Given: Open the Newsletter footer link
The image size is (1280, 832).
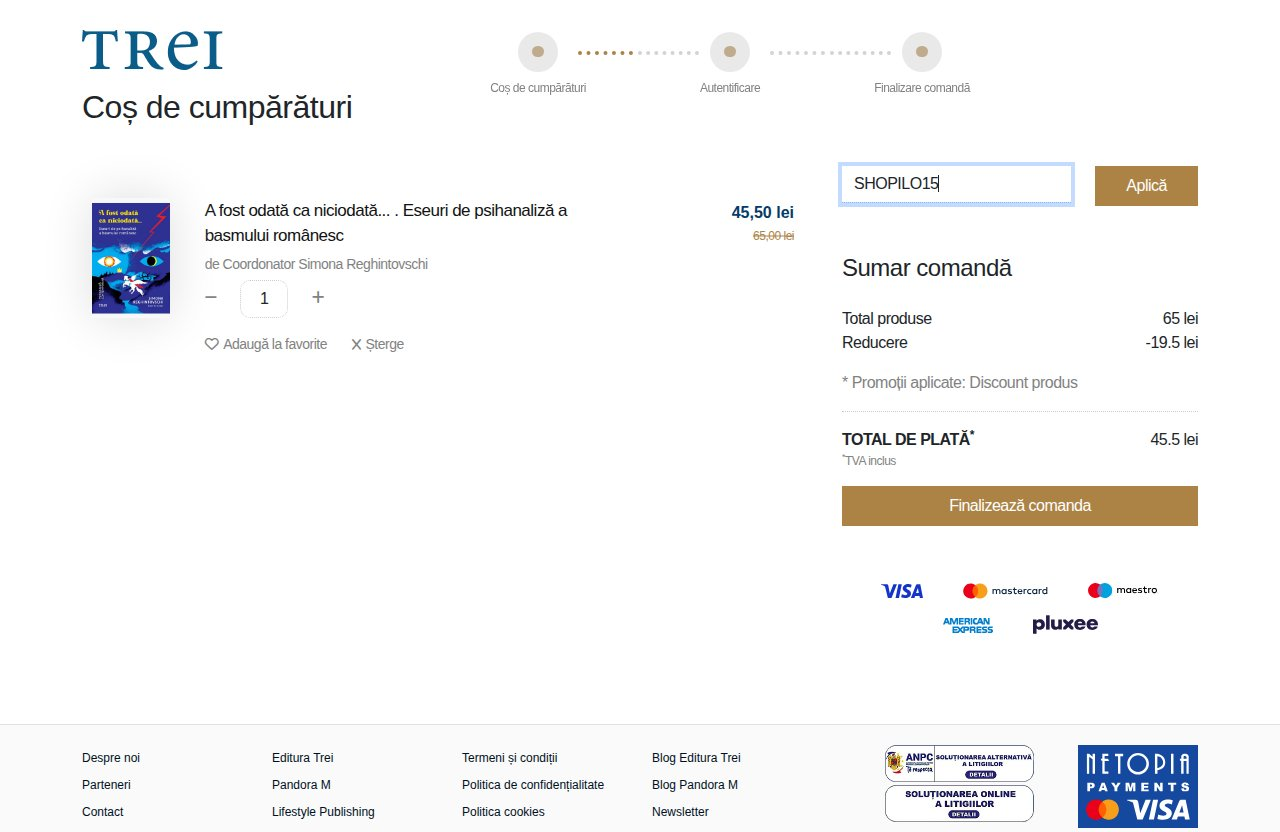Looking at the screenshot, I should point(680,812).
